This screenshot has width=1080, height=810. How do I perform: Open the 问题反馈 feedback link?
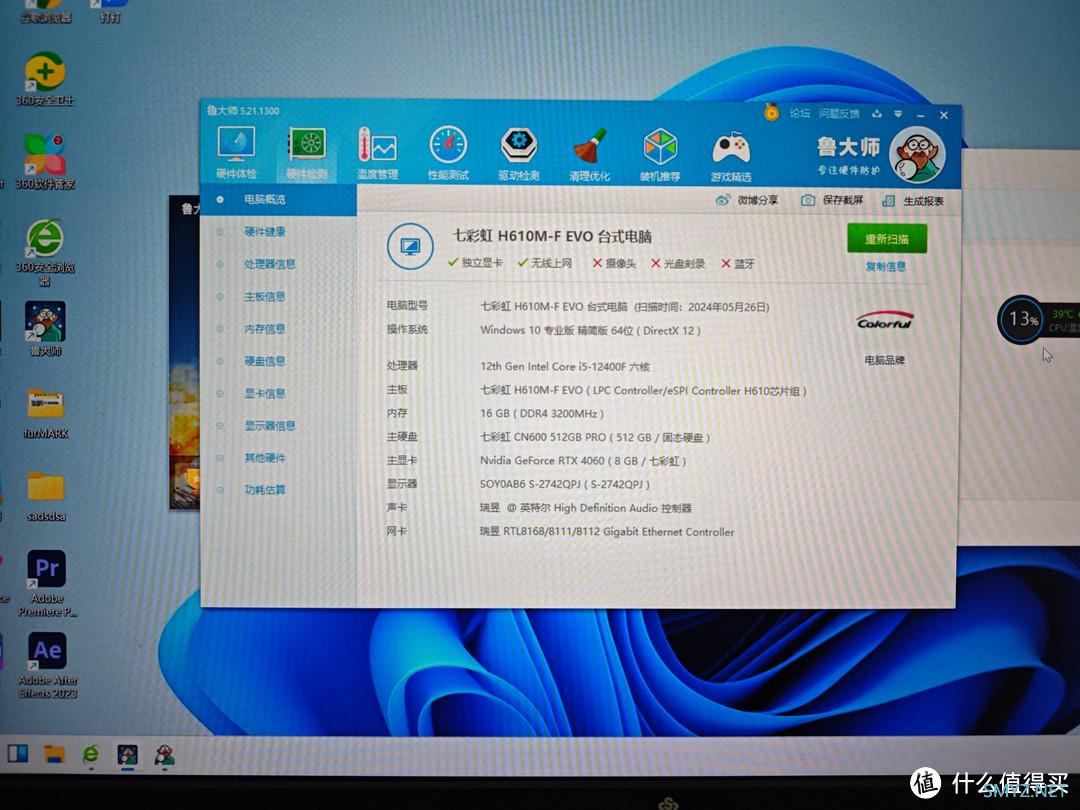pos(839,113)
